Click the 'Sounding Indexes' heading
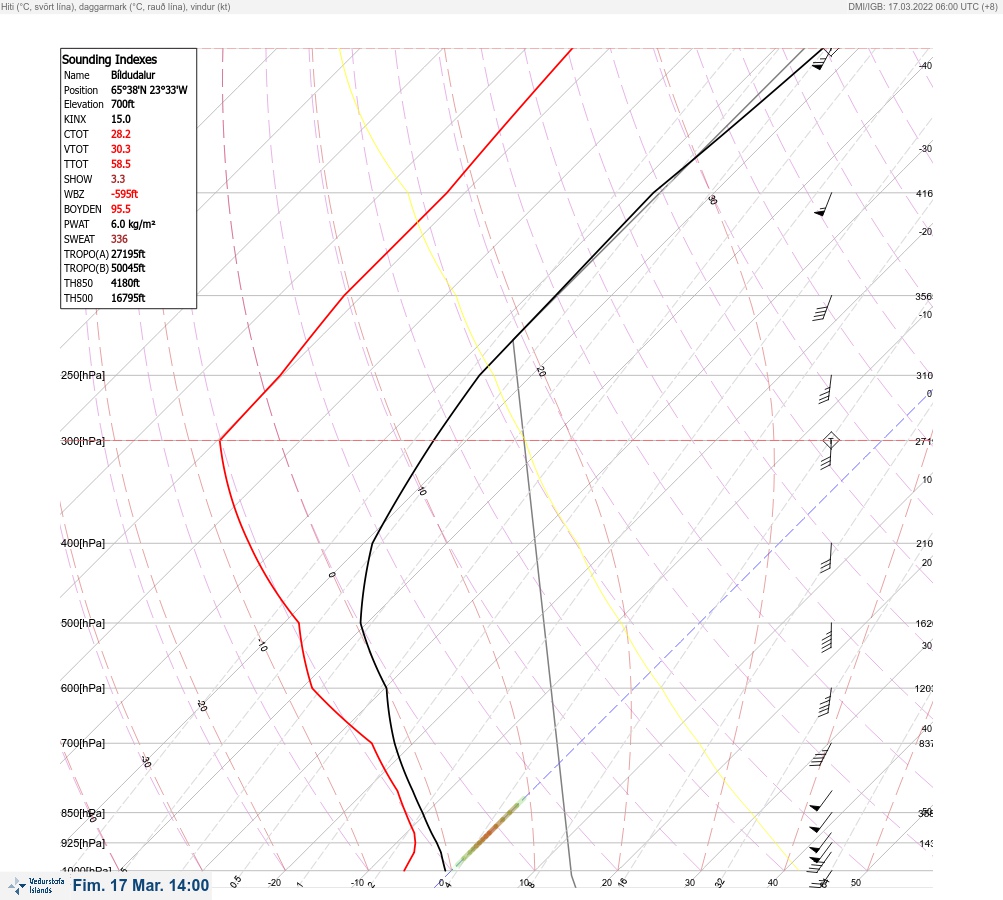 coord(109,59)
